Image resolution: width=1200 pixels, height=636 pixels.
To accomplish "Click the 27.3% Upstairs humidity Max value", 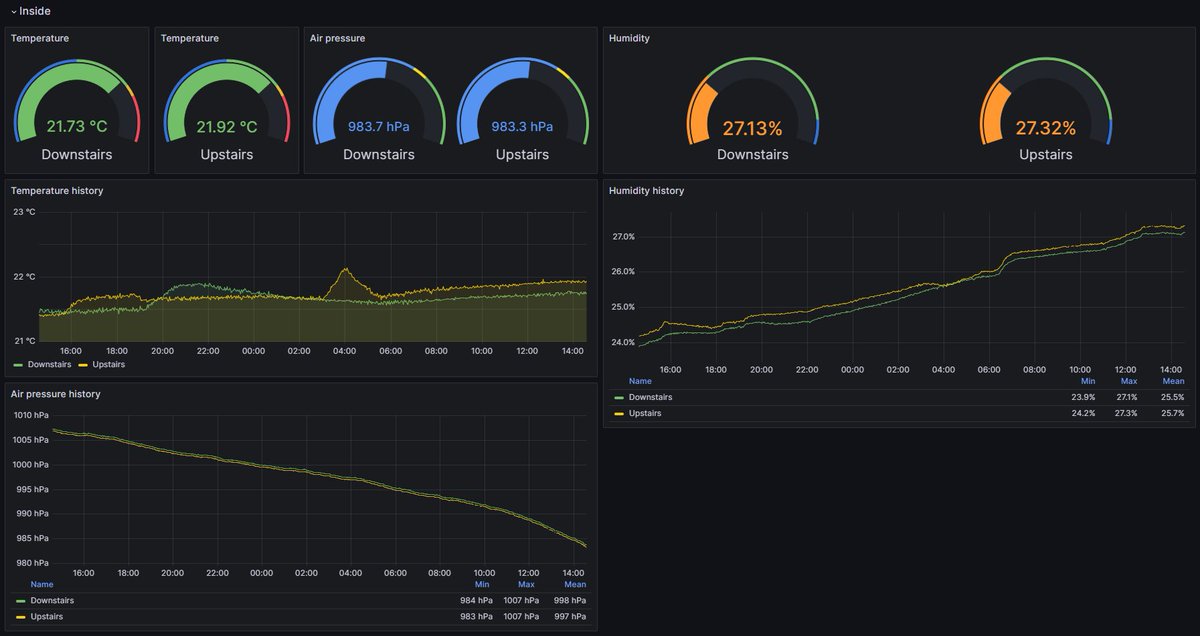I will click(1125, 413).
